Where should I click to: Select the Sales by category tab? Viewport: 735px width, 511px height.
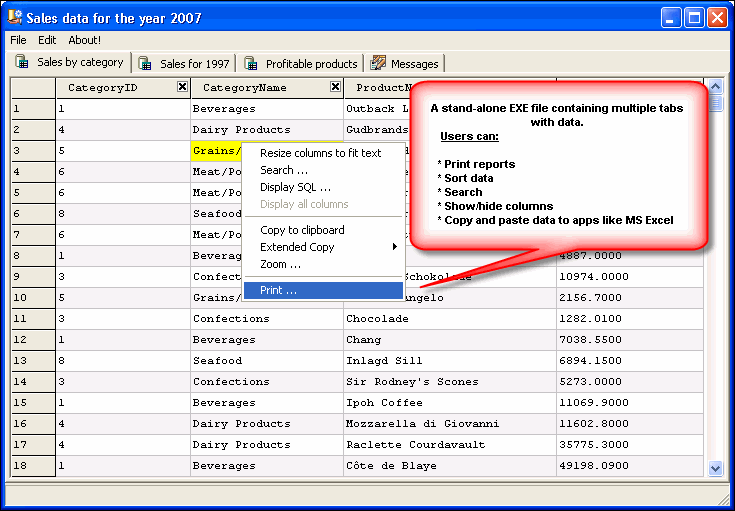coord(69,62)
